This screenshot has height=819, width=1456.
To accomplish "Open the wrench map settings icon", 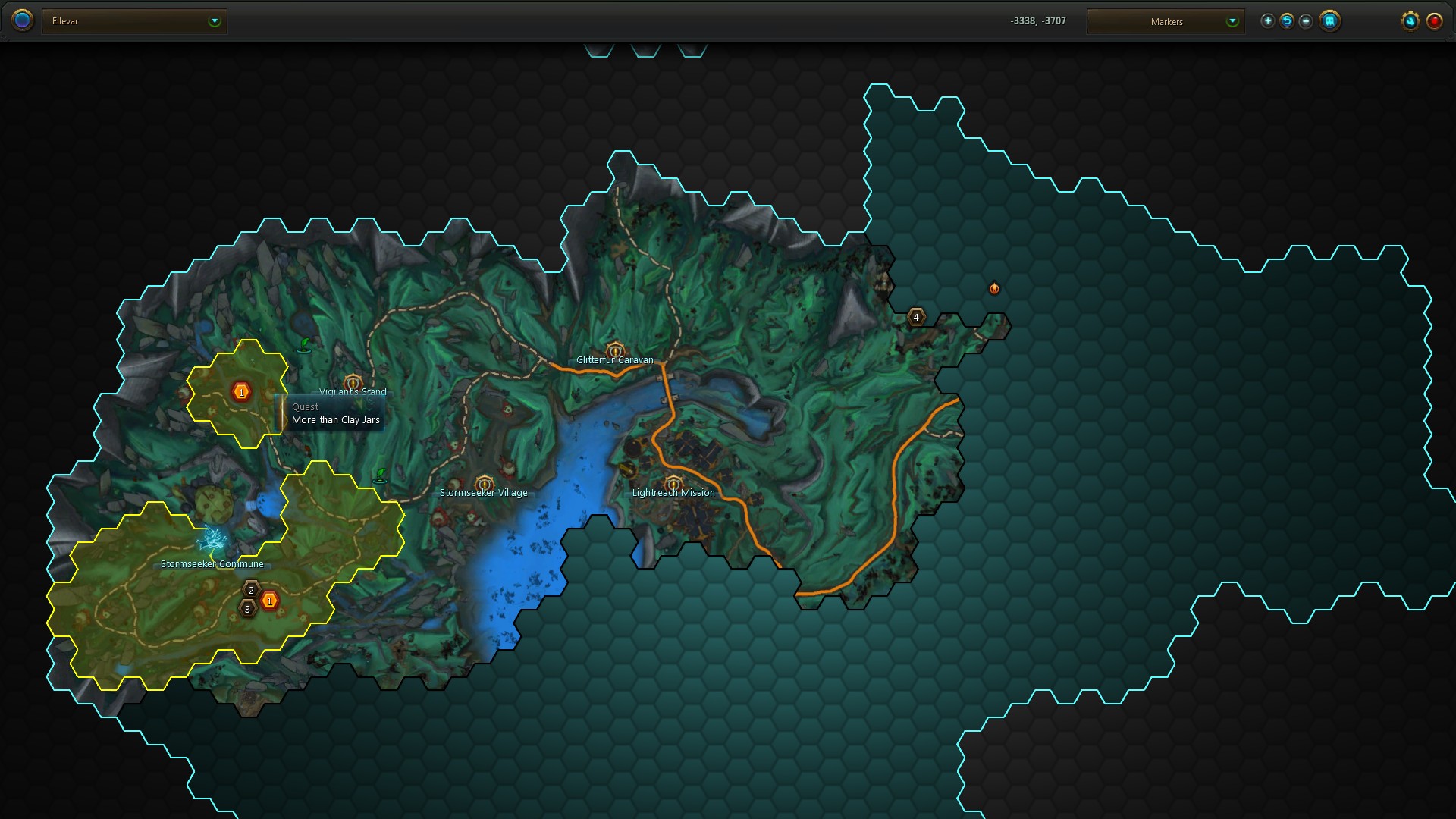I will pyautogui.click(x=1410, y=21).
